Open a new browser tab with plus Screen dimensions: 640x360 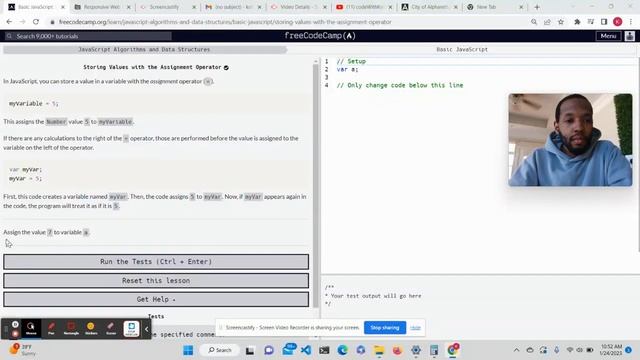(x=537, y=7)
